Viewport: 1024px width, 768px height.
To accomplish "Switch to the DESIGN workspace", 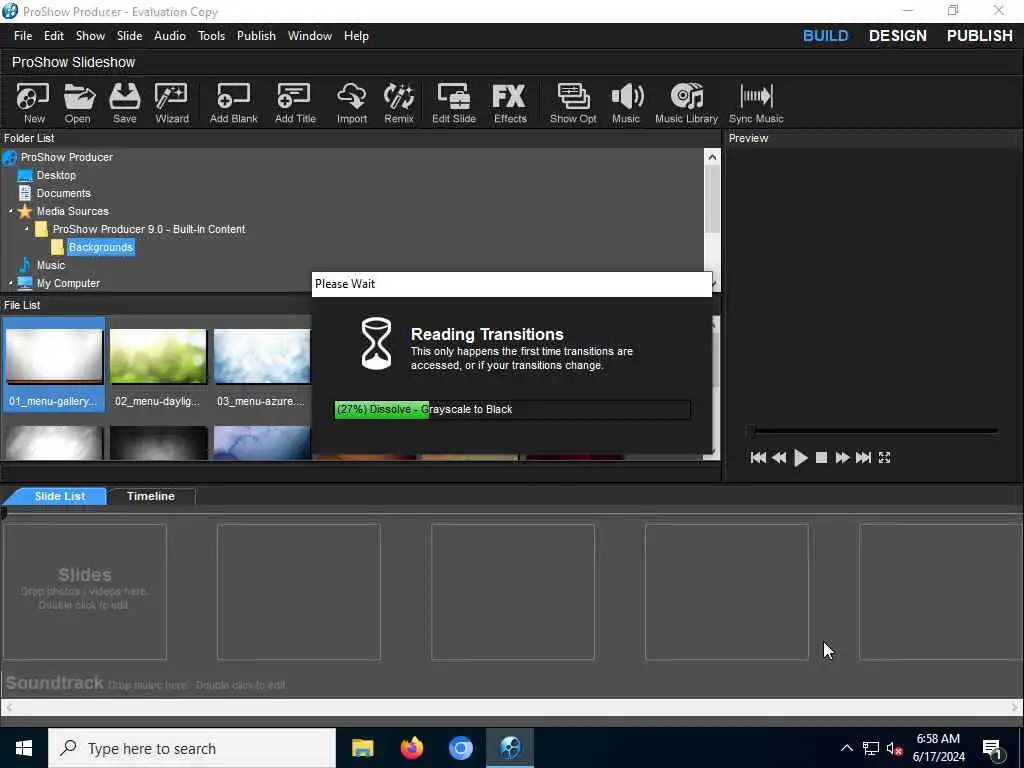I will (897, 36).
